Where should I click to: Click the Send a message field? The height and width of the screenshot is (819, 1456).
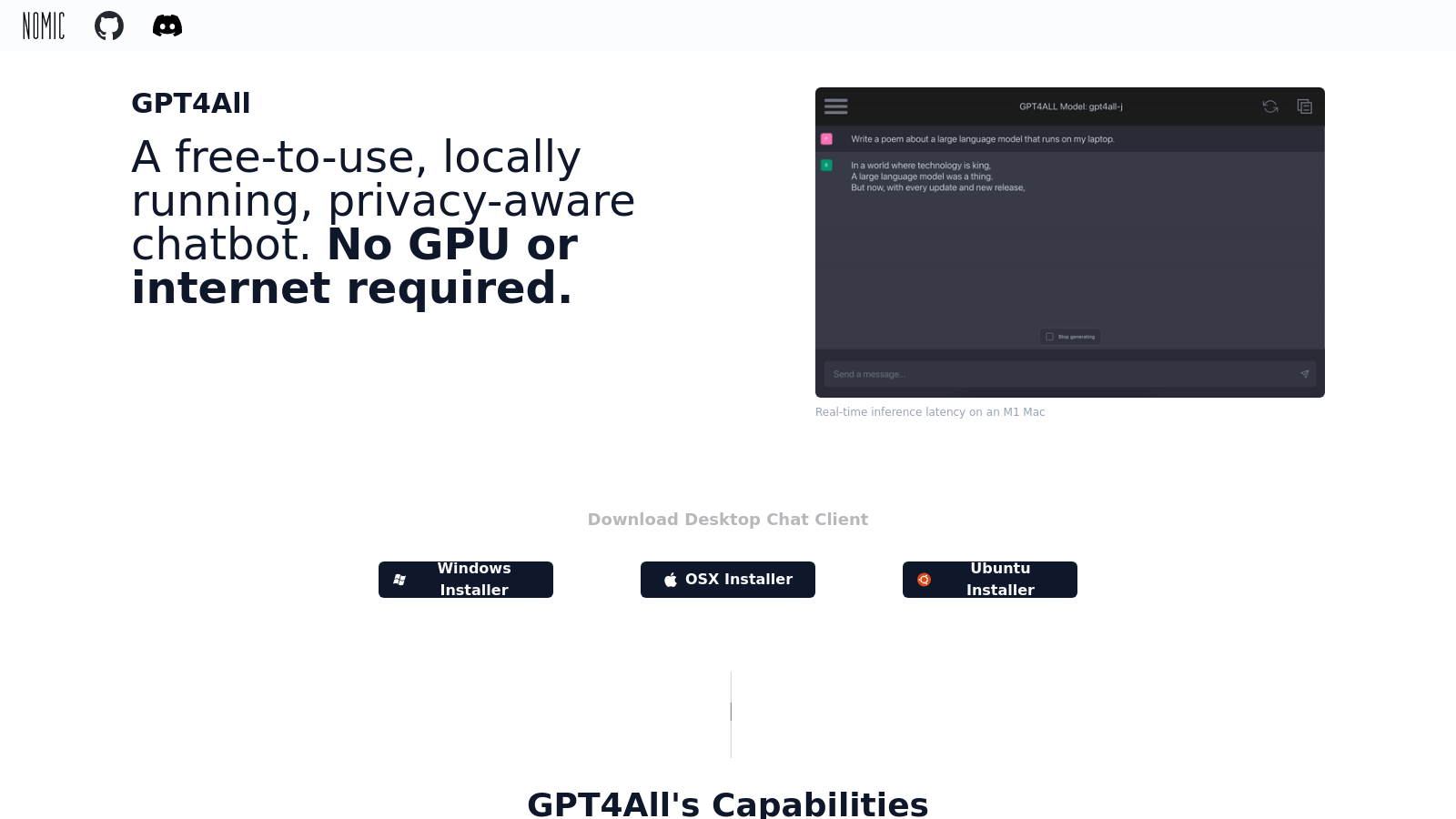pos(1070,374)
